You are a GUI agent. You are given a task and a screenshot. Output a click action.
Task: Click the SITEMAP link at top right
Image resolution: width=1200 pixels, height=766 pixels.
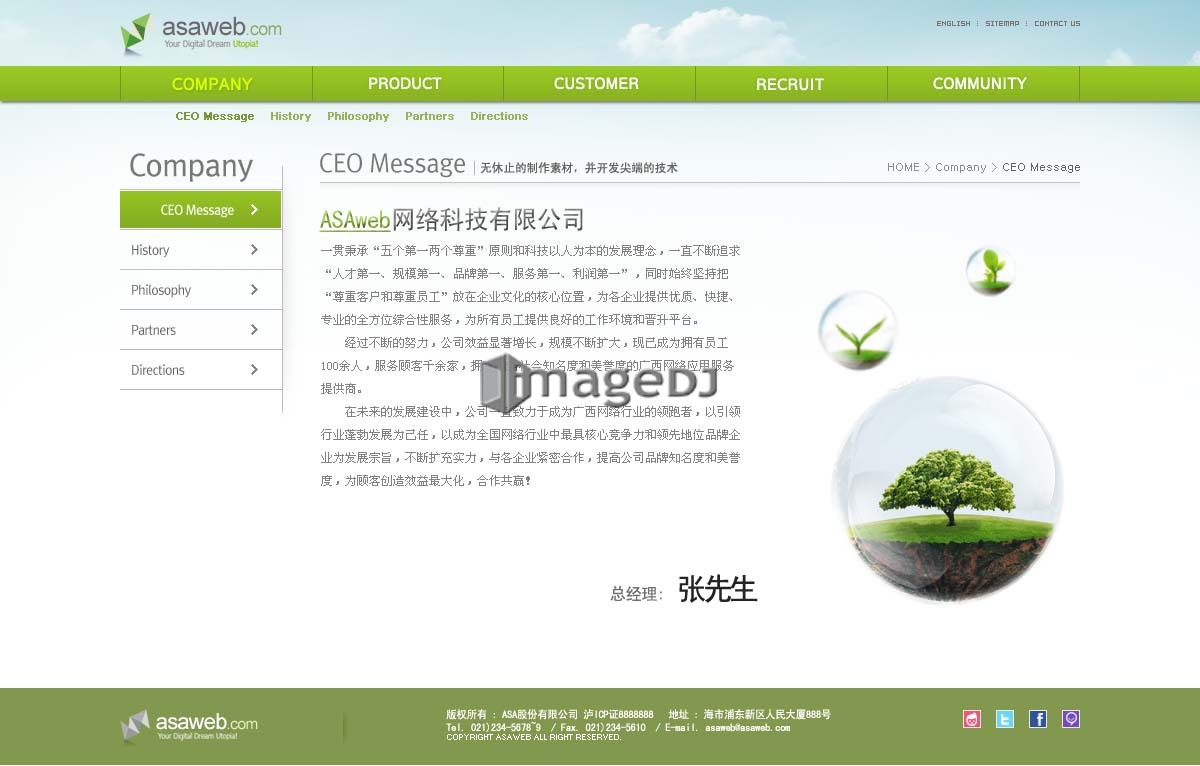[1002, 23]
